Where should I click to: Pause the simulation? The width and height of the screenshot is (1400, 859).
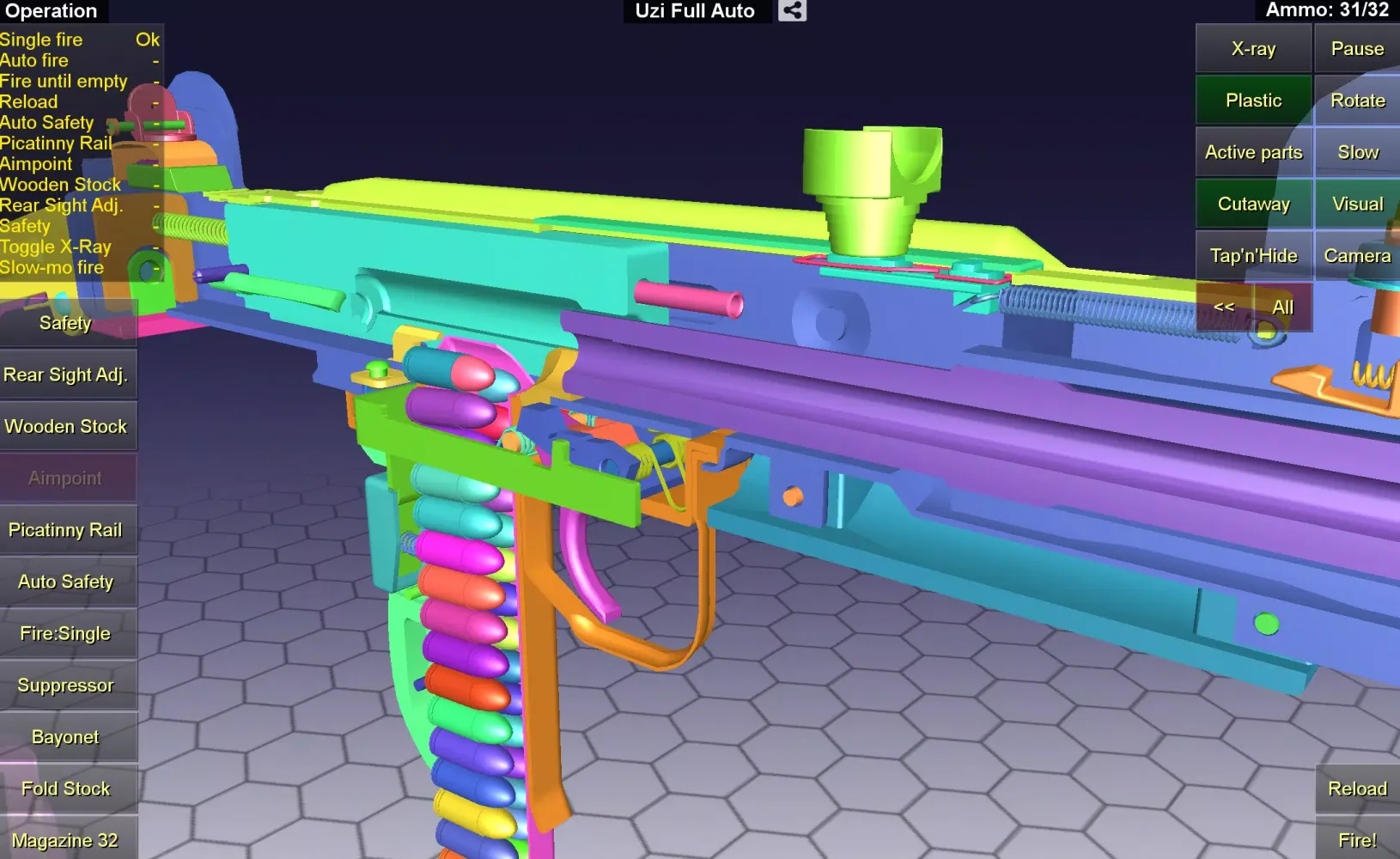point(1355,48)
